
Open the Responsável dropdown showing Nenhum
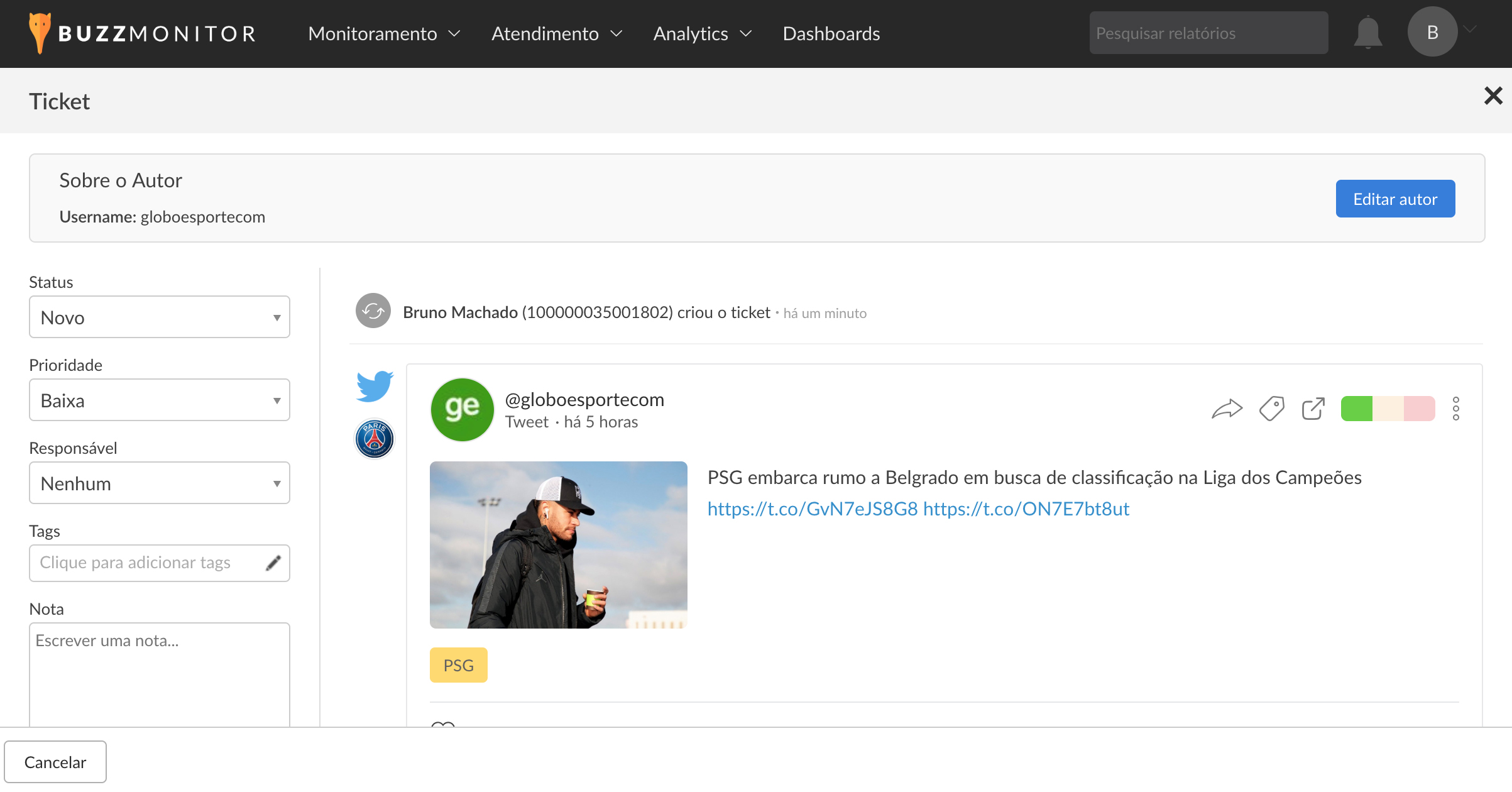(159, 483)
